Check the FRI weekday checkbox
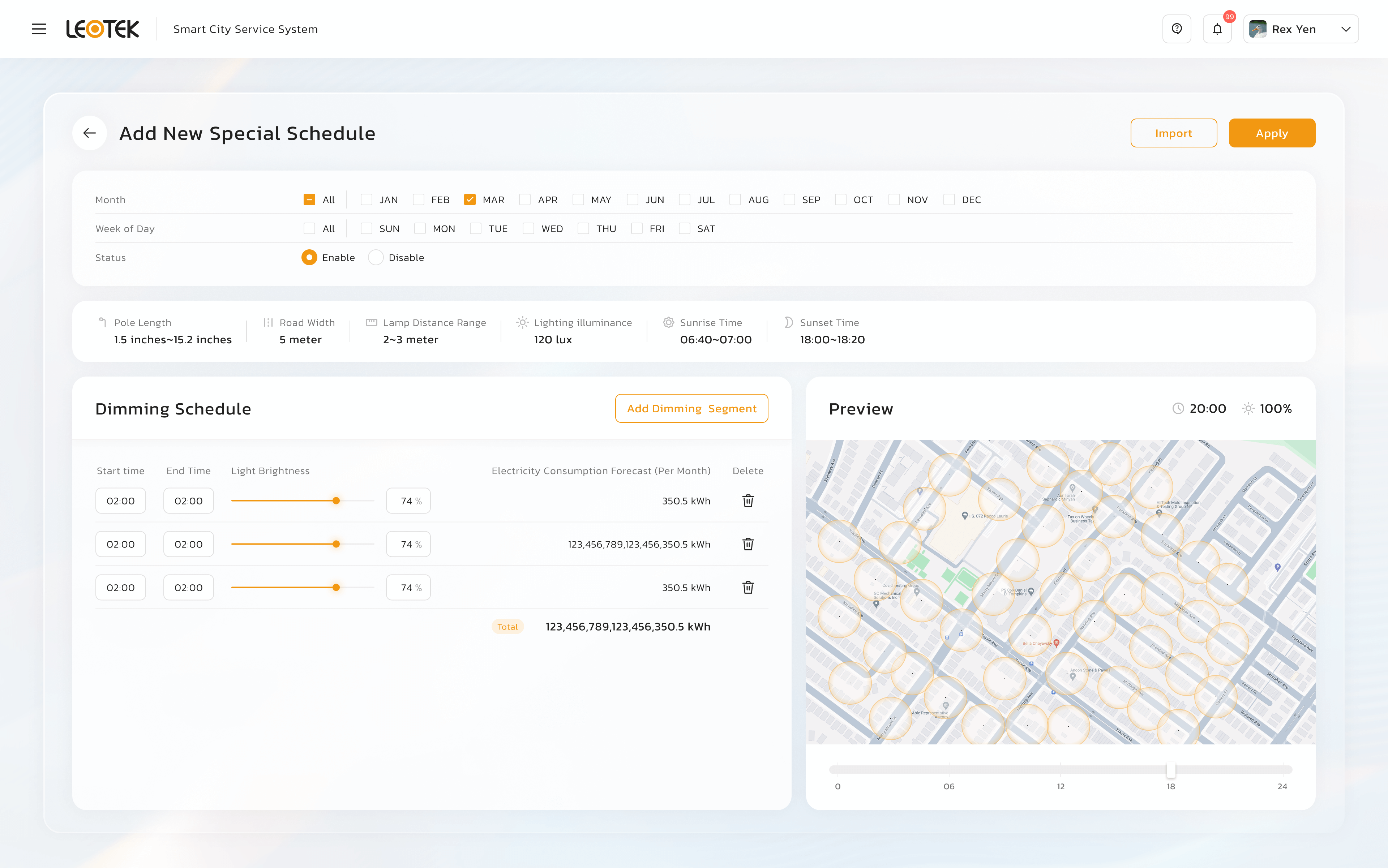 (x=636, y=228)
